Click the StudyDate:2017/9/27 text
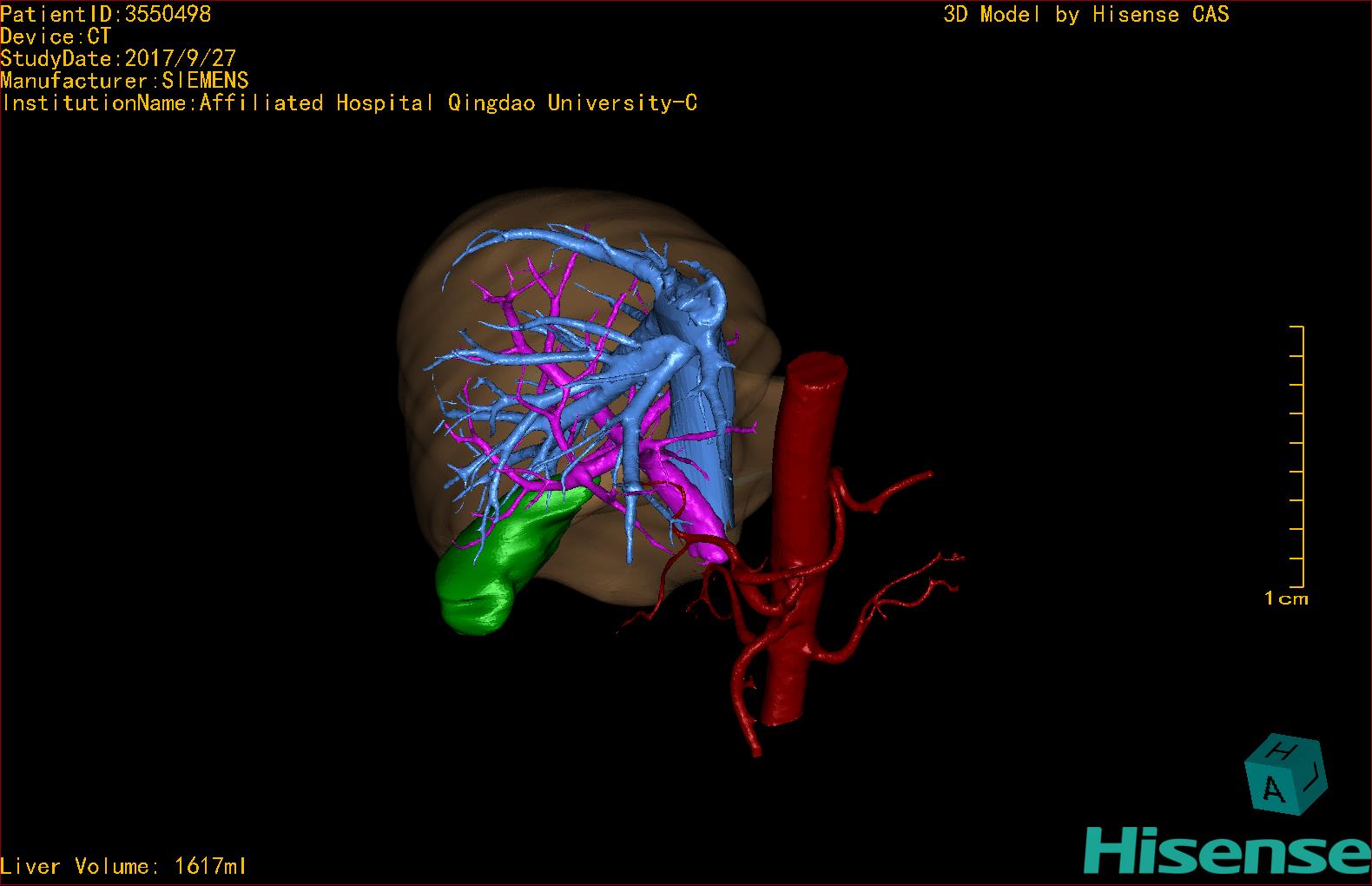The image size is (1372, 886). pos(118,58)
